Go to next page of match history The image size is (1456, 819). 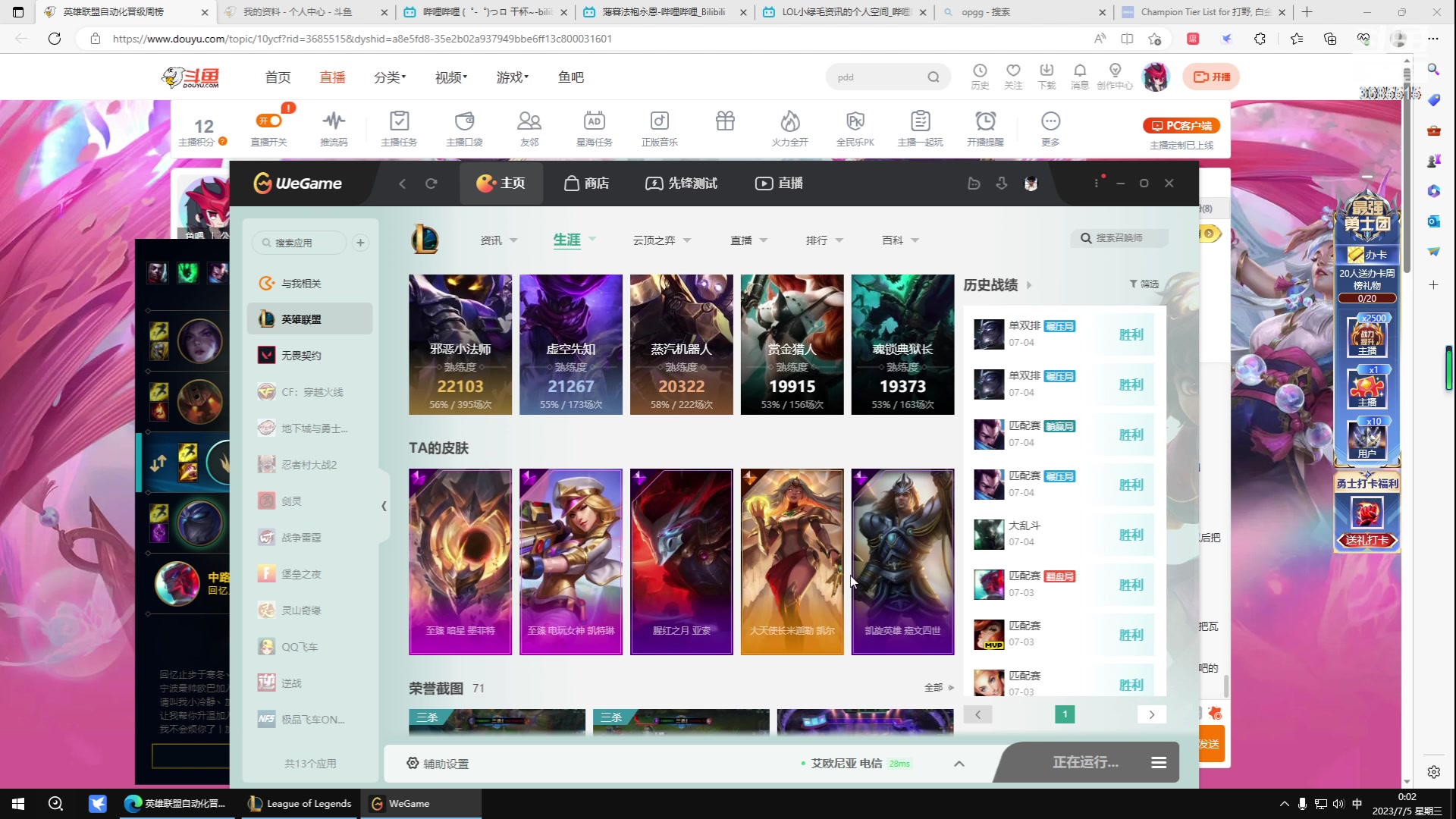click(x=1152, y=714)
